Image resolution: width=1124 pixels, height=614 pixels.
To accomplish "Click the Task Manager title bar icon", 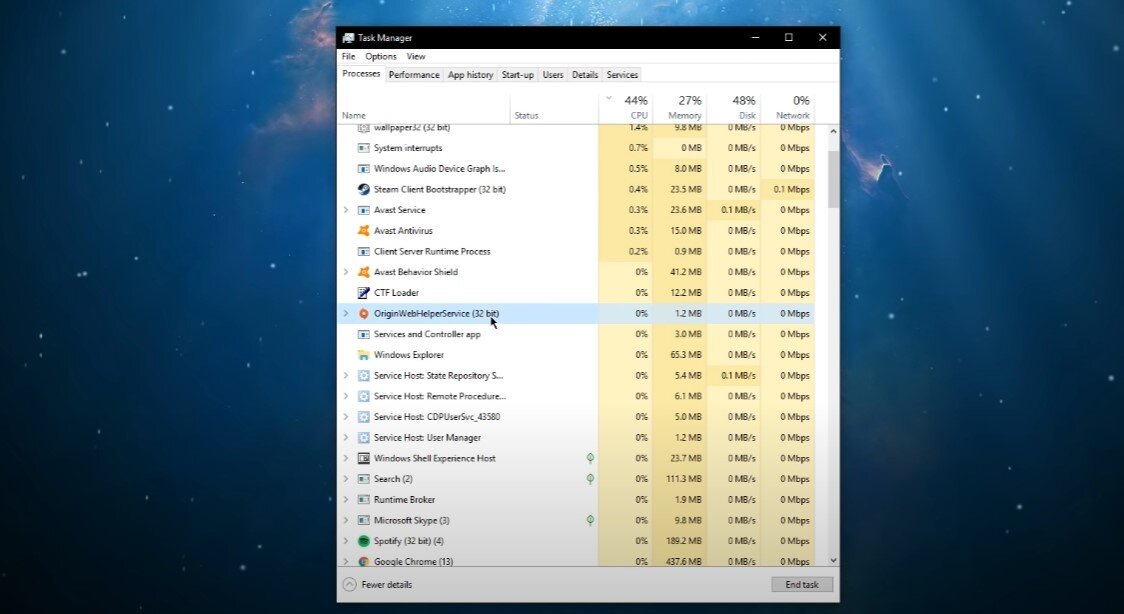I will 348,38.
